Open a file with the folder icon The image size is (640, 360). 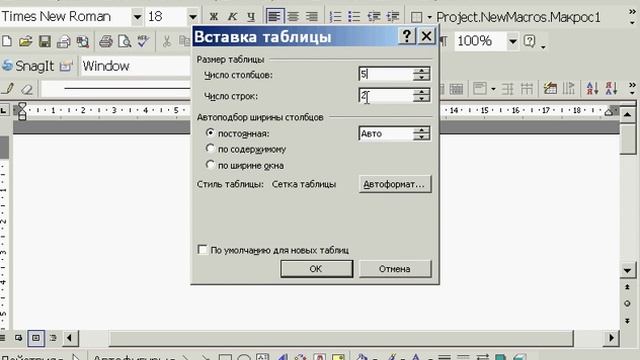(x=25, y=41)
